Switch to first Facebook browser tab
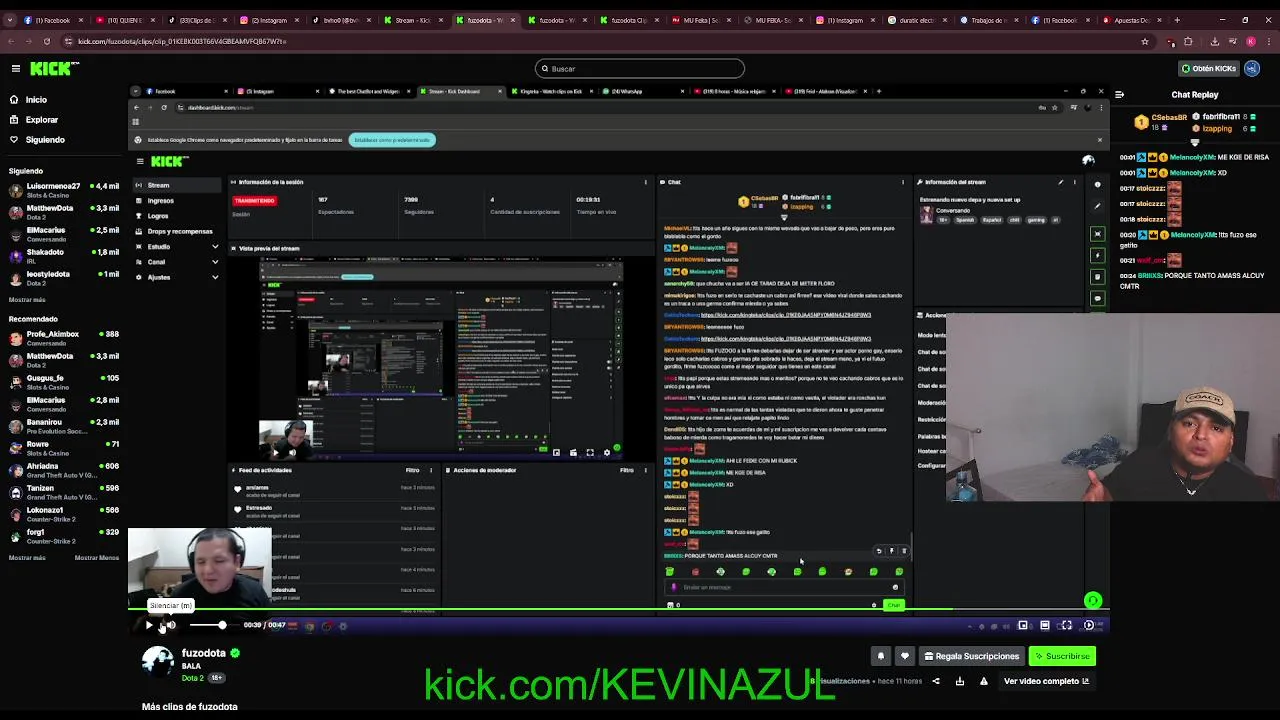 (55, 20)
